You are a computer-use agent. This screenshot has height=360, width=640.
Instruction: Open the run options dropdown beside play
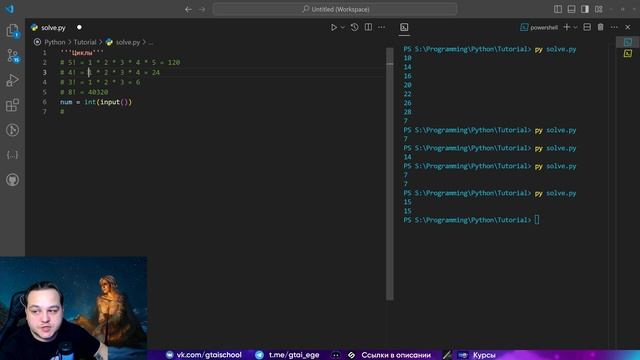342,27
